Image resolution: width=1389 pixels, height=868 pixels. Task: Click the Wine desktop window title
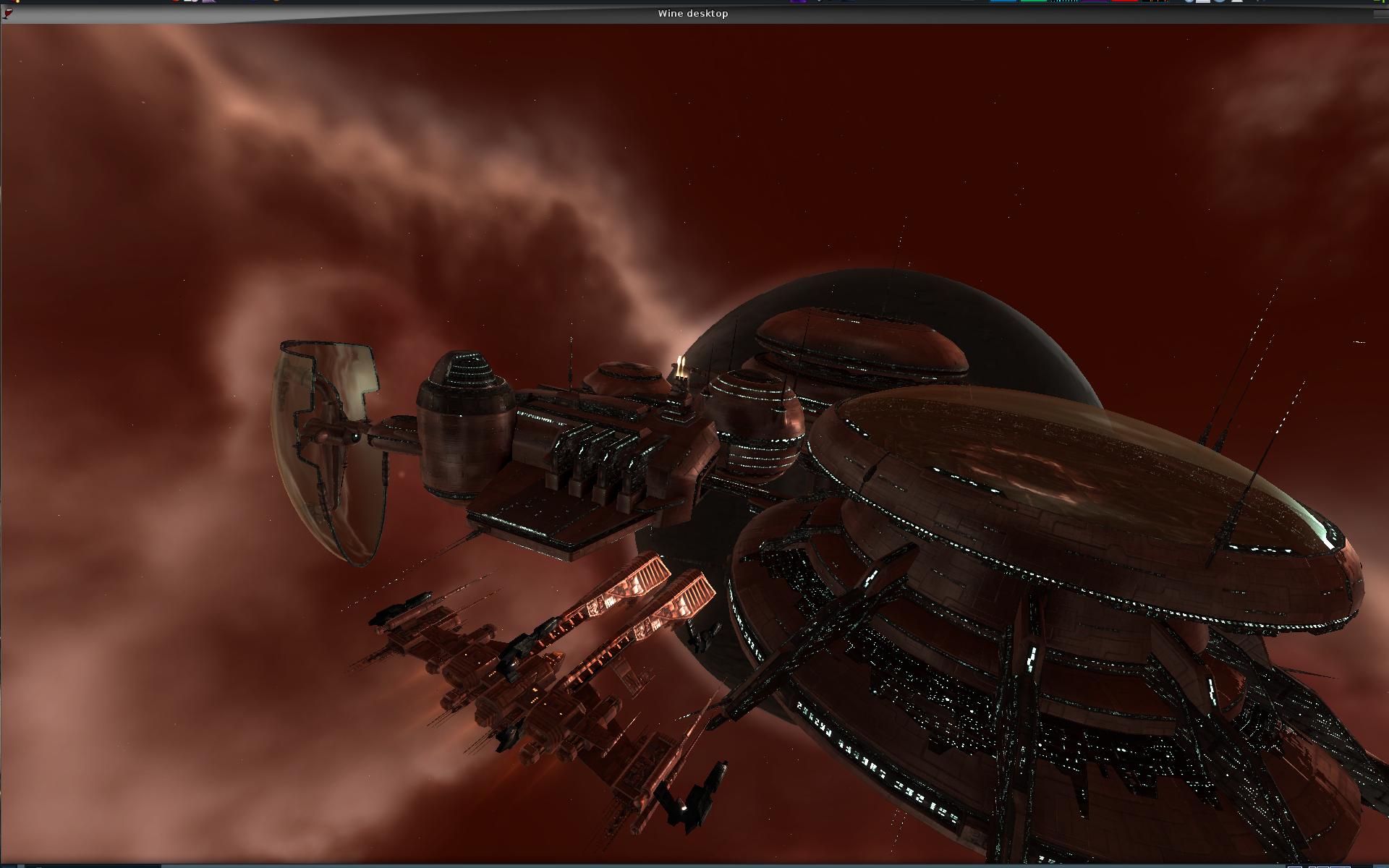(692, 13)
